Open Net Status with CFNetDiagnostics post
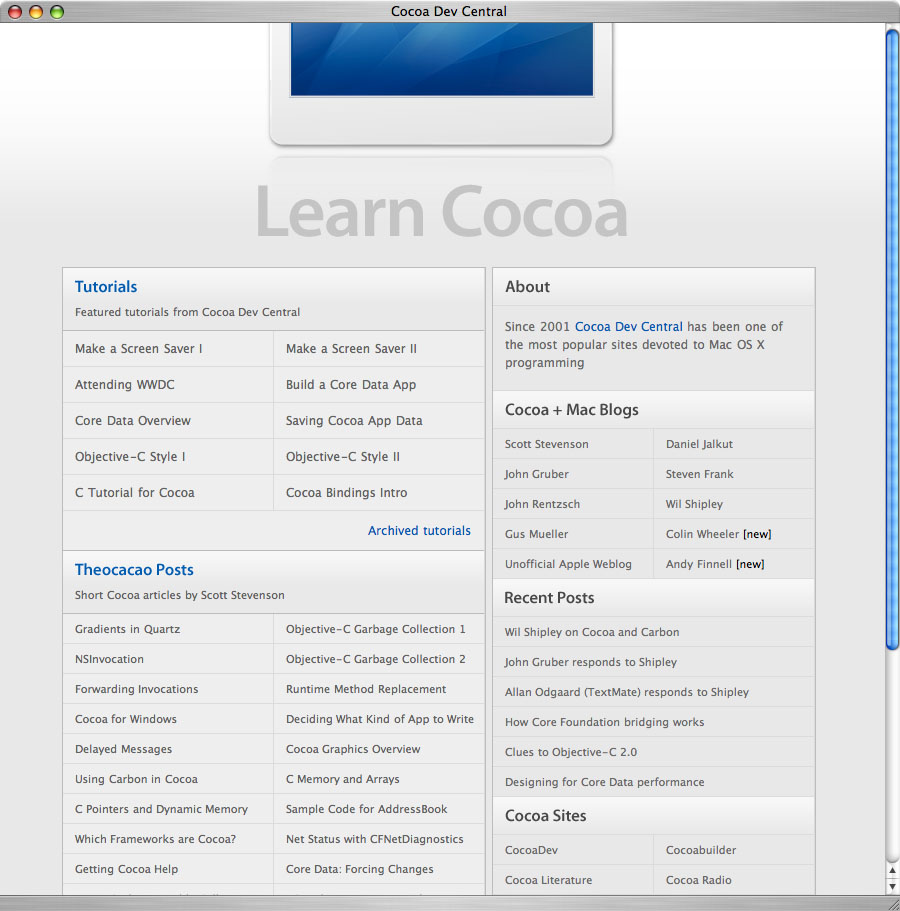 point(374,840)
